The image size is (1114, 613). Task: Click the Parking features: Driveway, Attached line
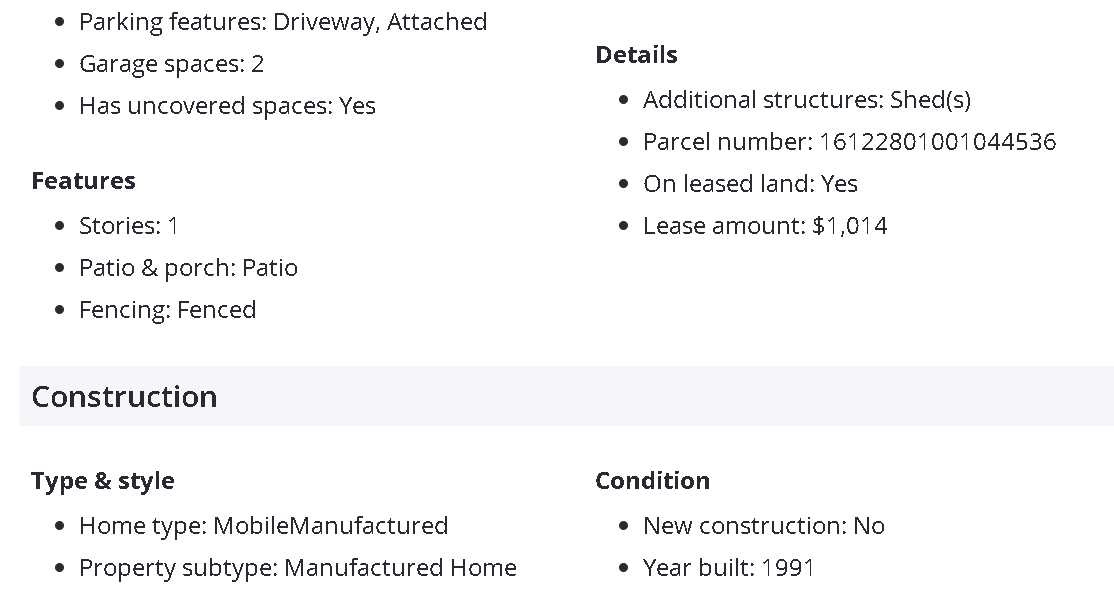pyautogui.click(x=283, y=22)
